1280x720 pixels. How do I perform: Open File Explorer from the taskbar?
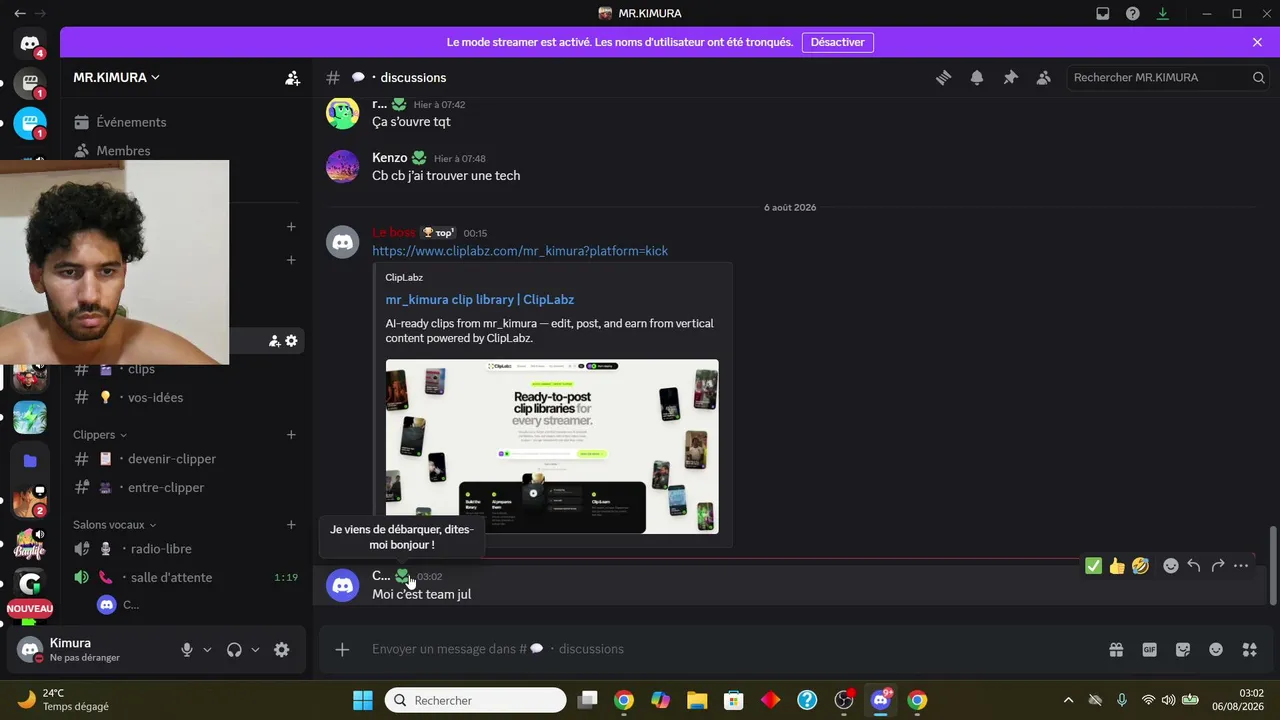click(x=697, y=700)
